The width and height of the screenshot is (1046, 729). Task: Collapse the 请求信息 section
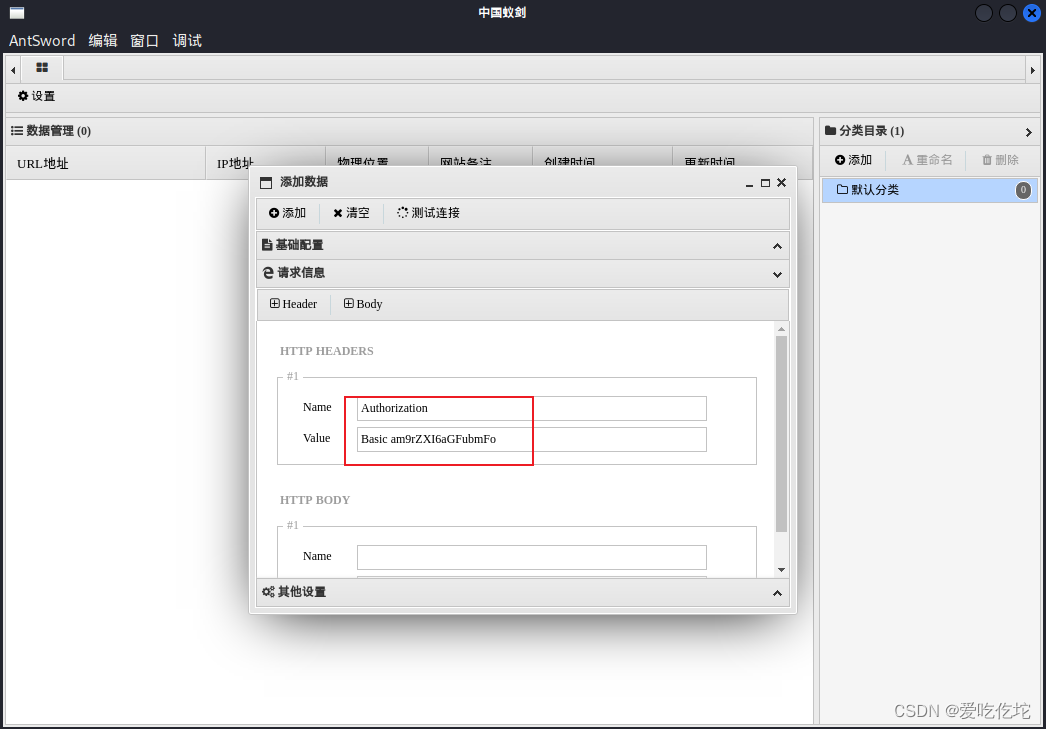523,273
